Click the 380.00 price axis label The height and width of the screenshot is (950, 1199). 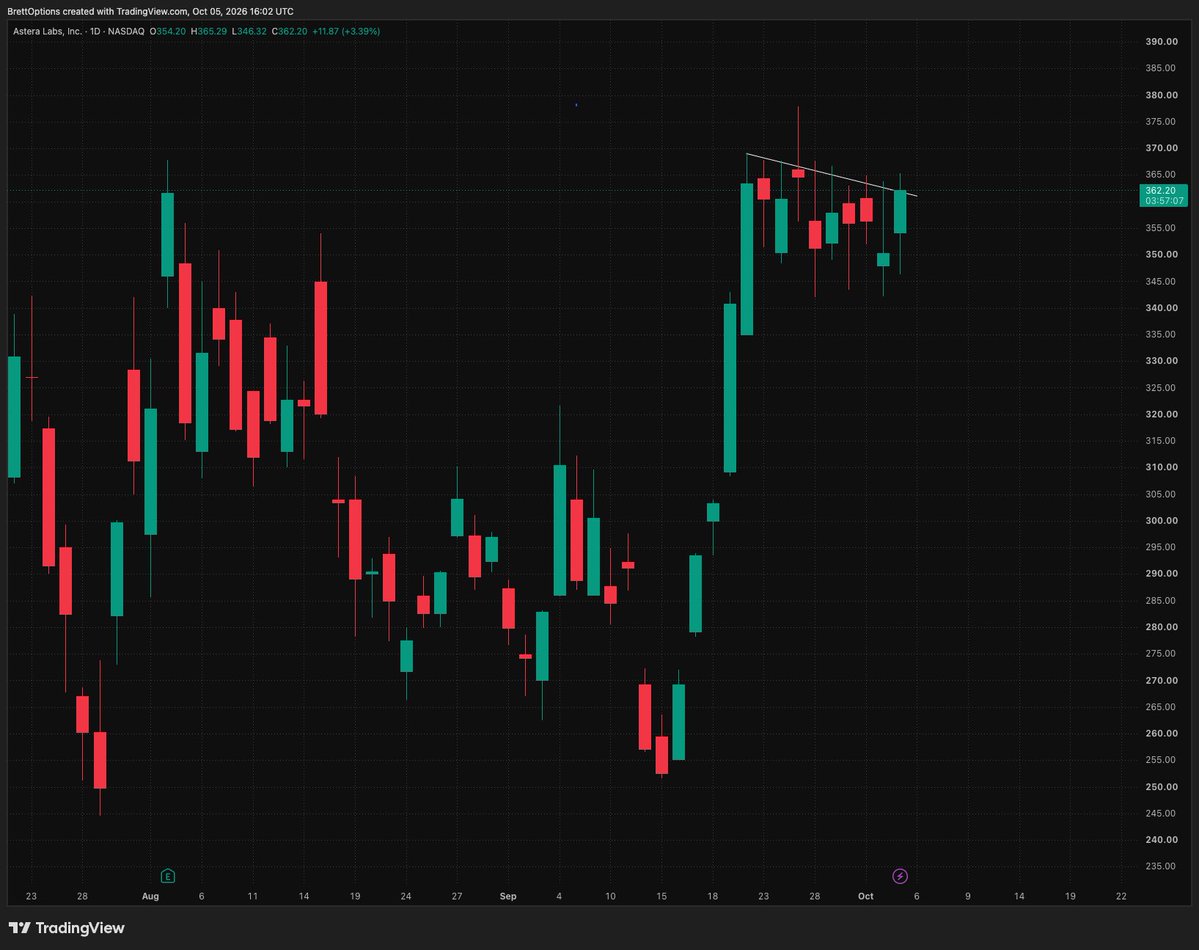(1161, 95)
